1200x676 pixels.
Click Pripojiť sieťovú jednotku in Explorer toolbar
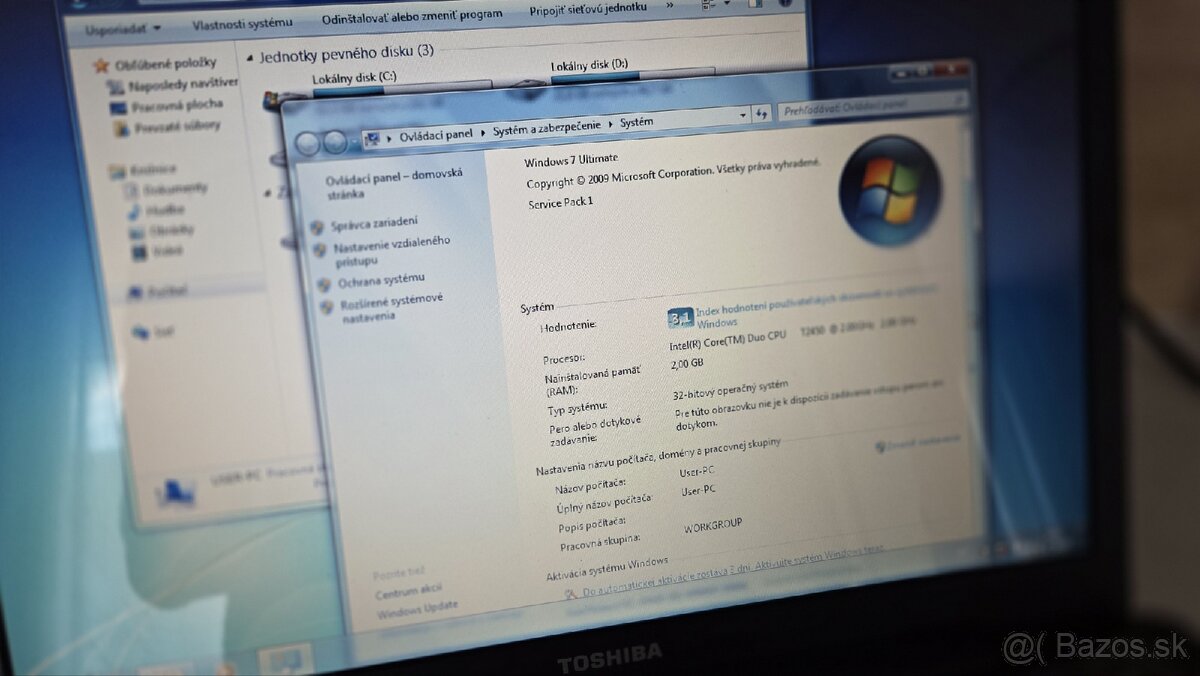point(587,10)
